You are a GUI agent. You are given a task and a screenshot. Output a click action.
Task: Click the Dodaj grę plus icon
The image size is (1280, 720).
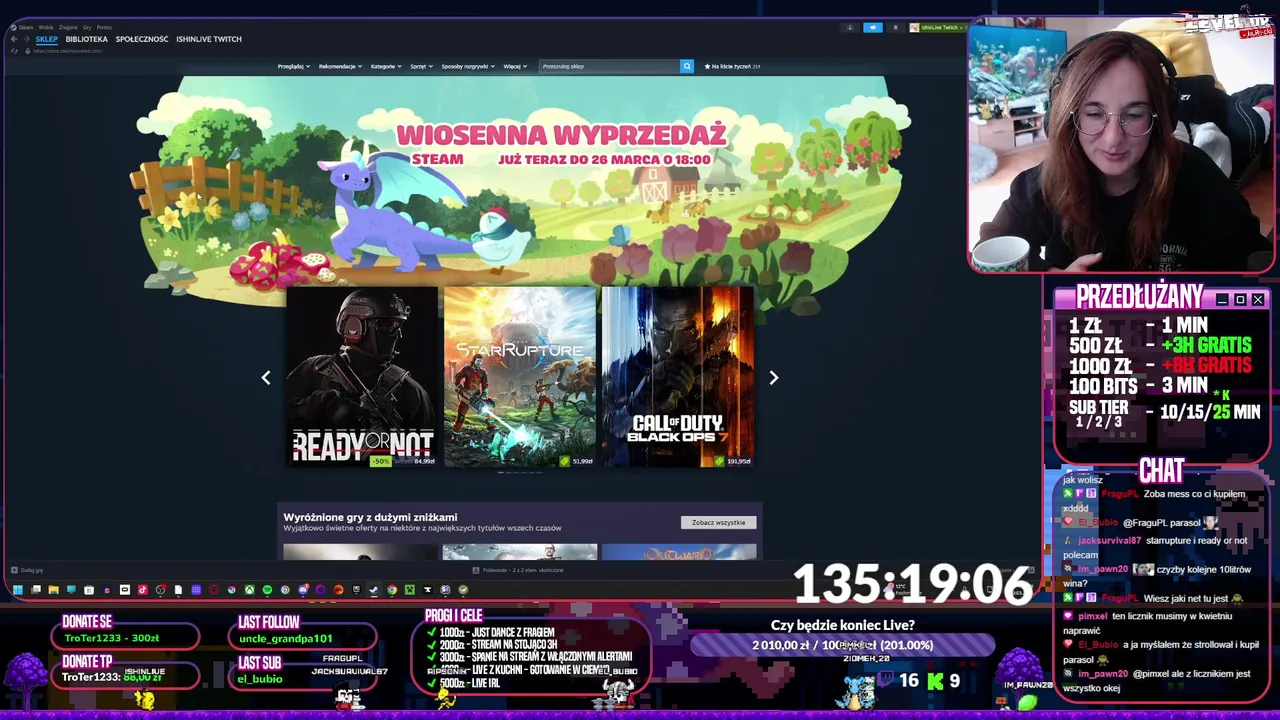tap(14, 570)
